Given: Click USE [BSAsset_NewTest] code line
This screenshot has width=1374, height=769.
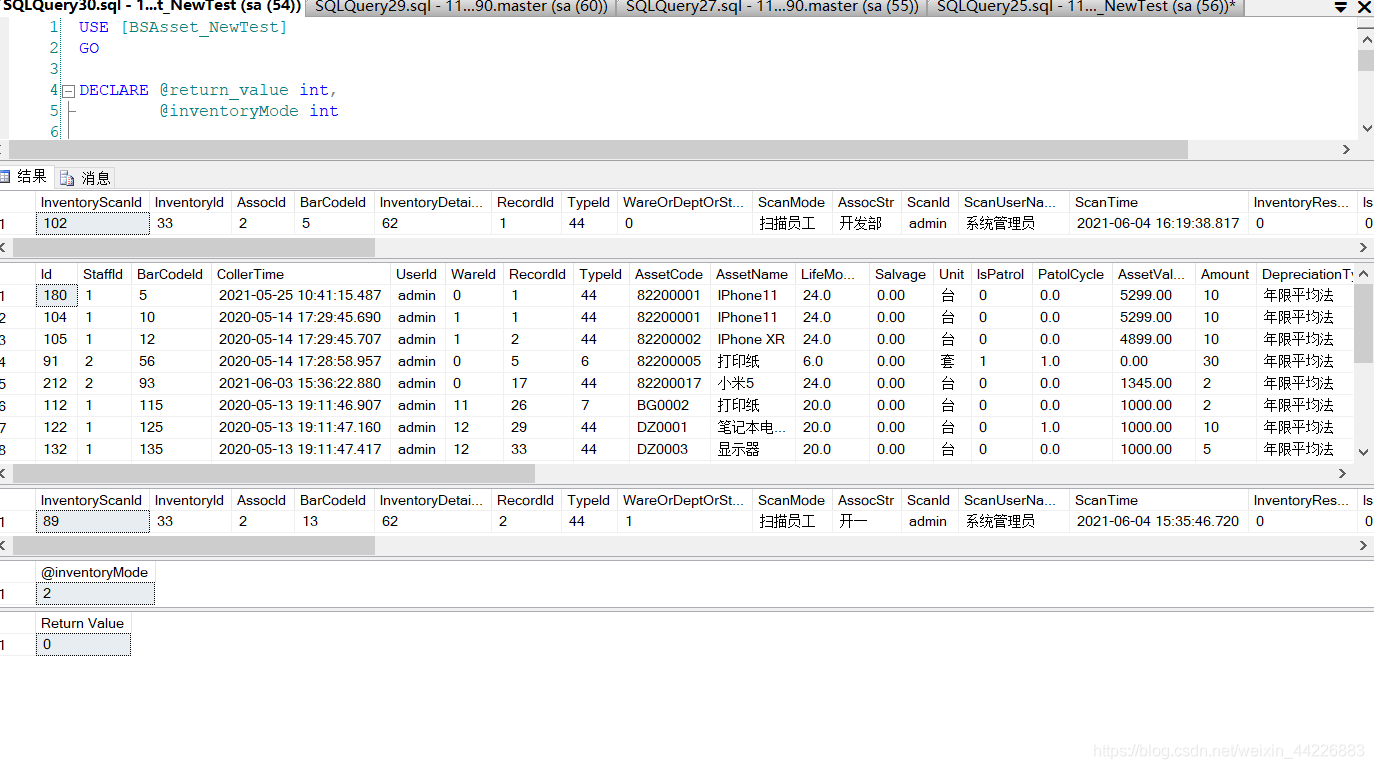Looking at the screenshot, I should (183, 27).
